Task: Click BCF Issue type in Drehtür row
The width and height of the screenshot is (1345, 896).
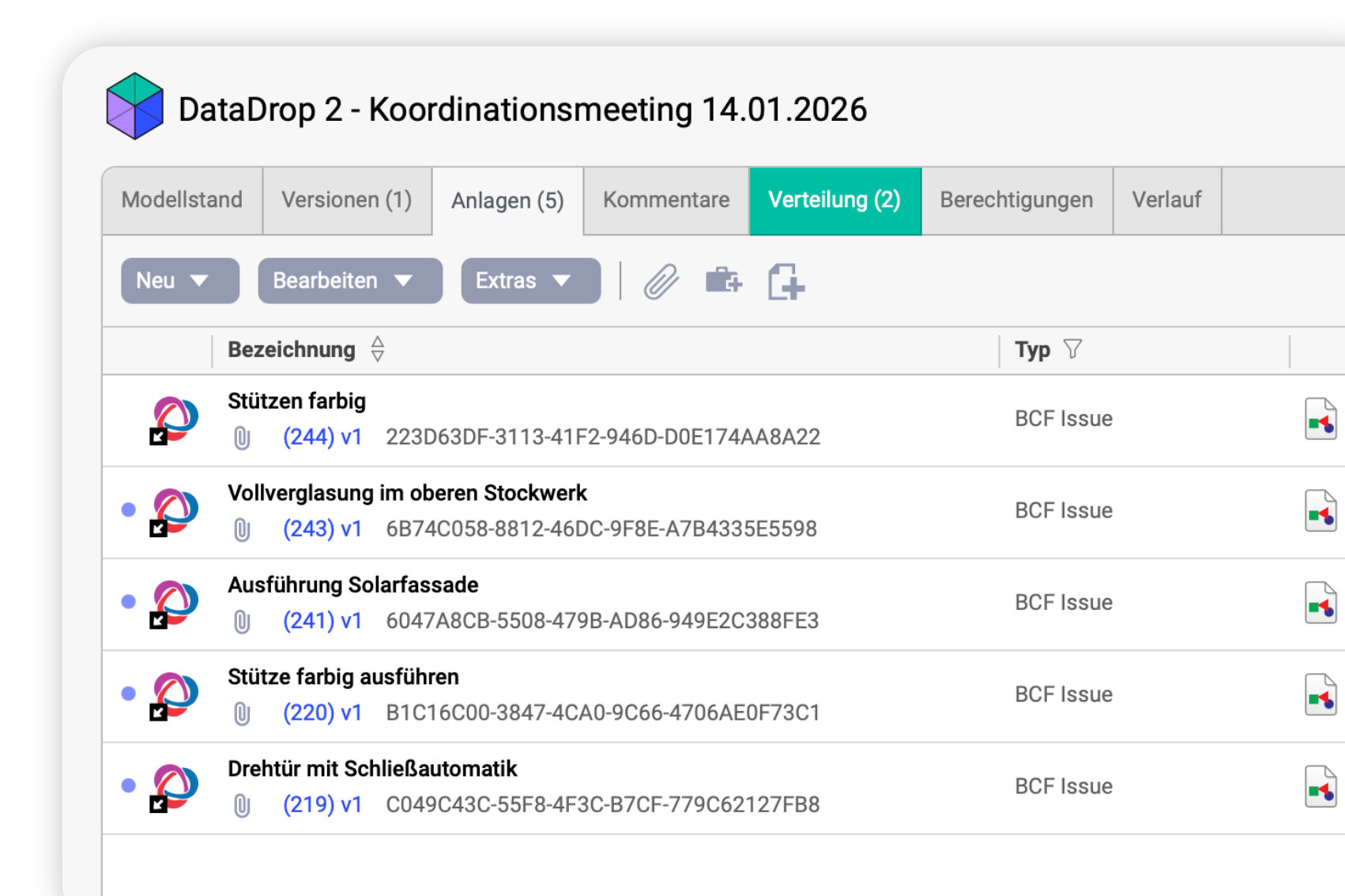Action: 1064,786
